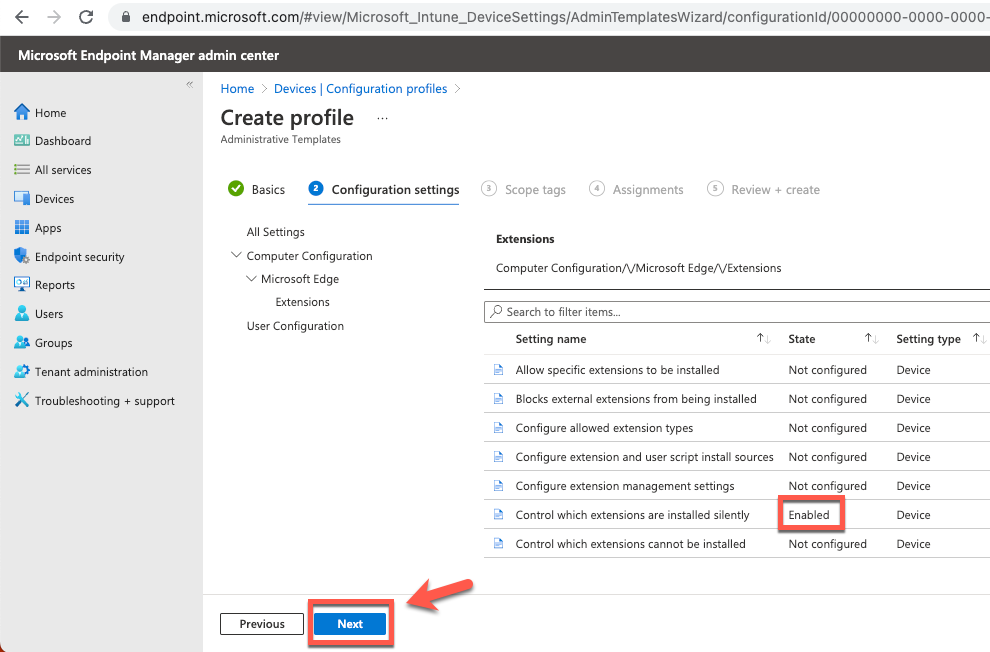This screenshot has width=990, height=652.
Task: Select User Configuration in the tree
Action: [x=295, y=326]
